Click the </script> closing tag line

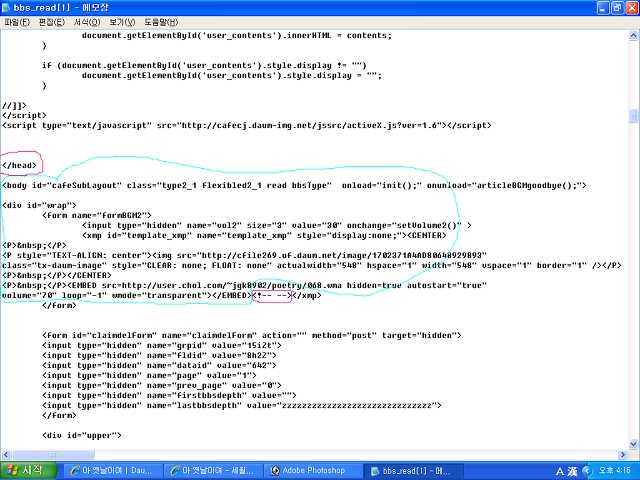click(24, 115)
